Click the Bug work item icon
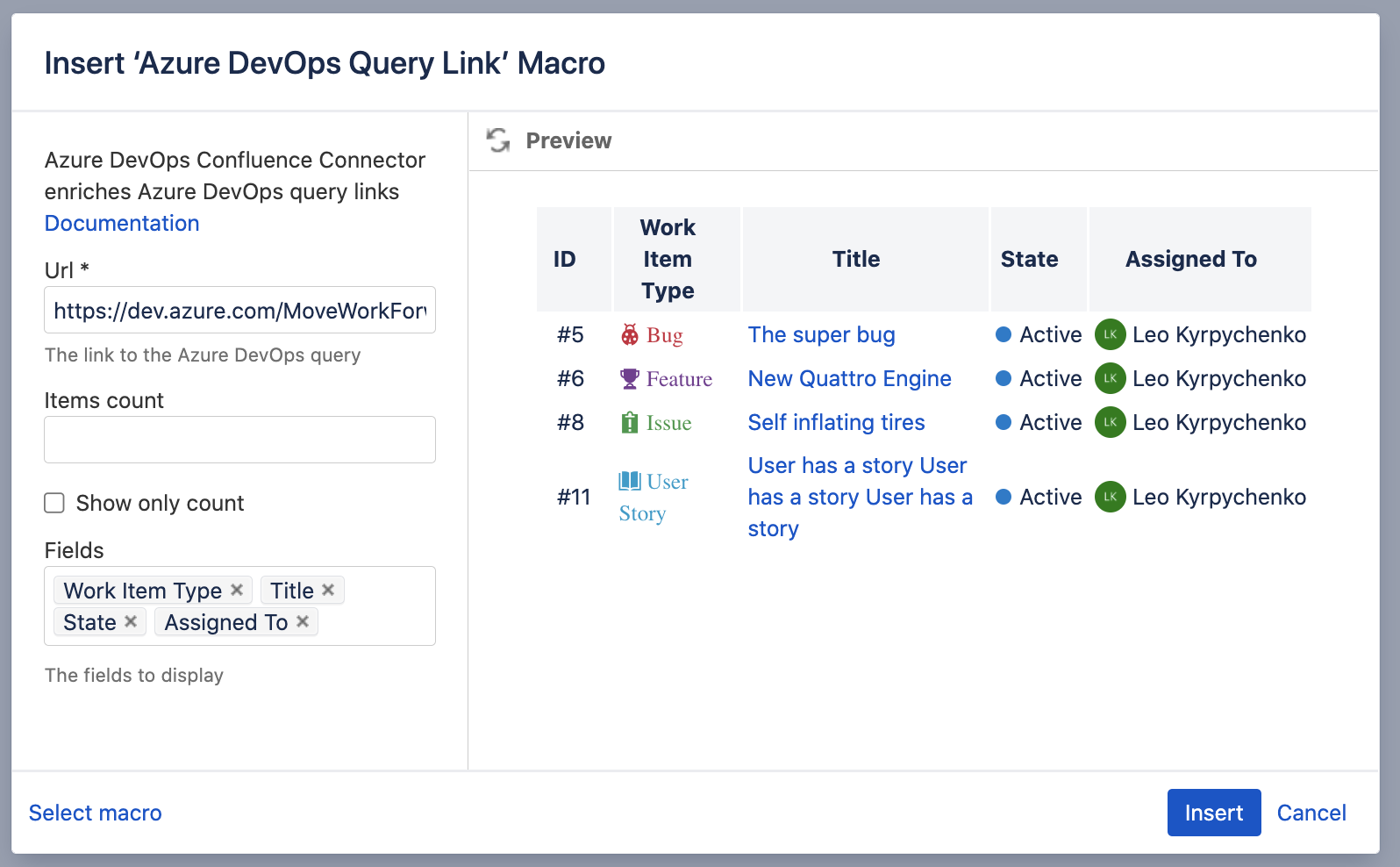1400x867 pixels. 630,334
